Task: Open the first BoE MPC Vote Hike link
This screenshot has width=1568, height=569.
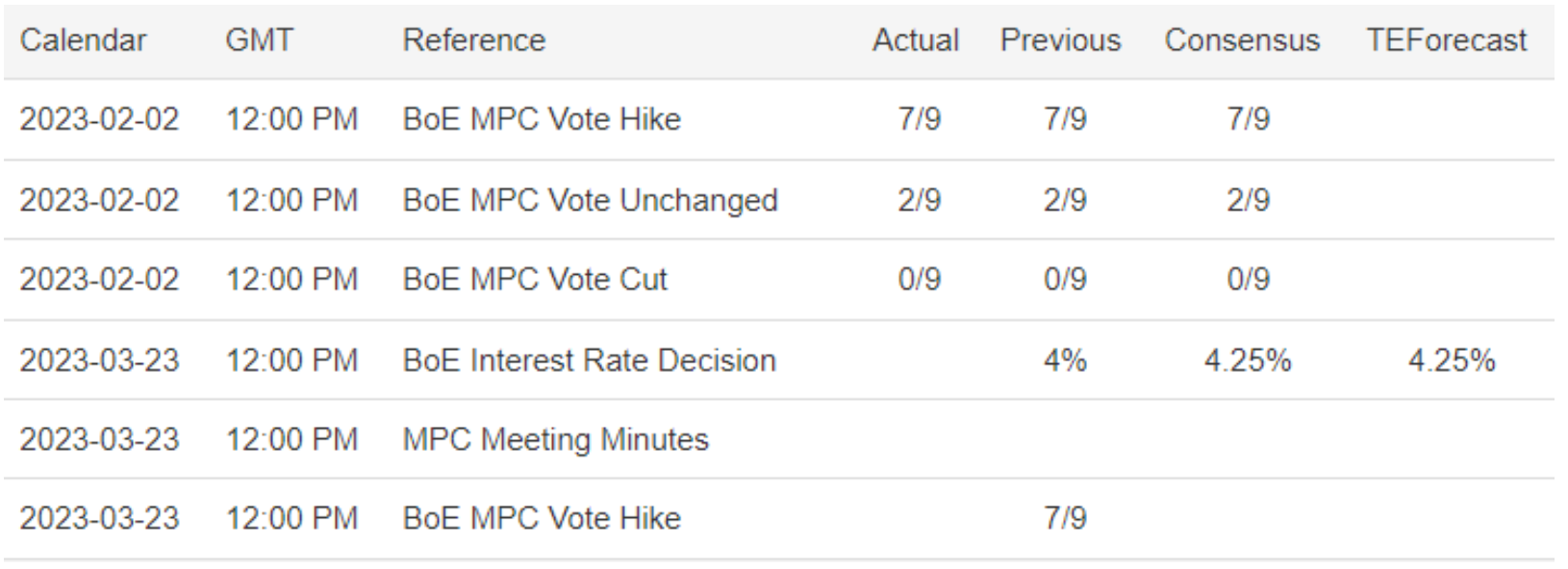Action: click(x=541, y=119)
